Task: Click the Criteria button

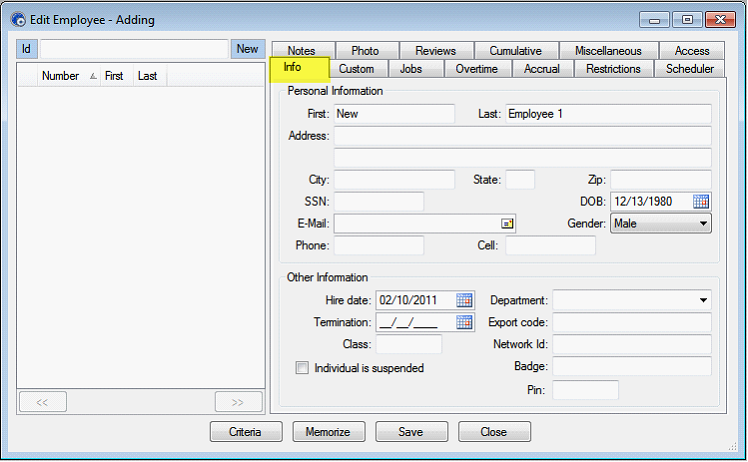Action: coord(246,432)
